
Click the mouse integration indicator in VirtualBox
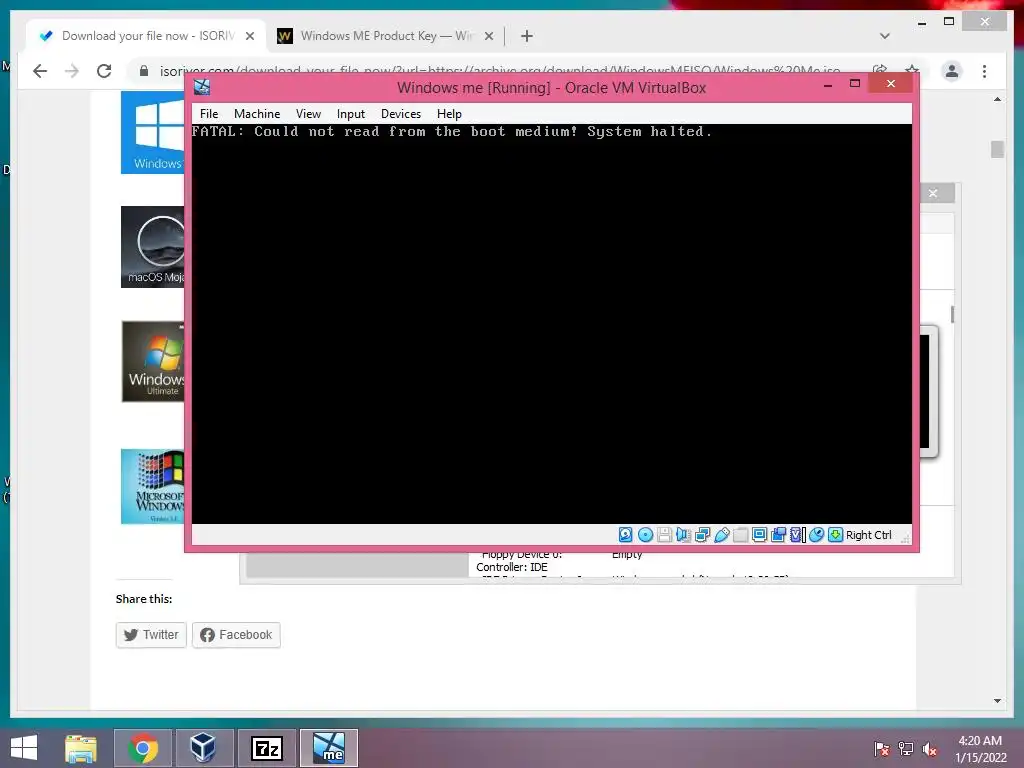(816, 535)
